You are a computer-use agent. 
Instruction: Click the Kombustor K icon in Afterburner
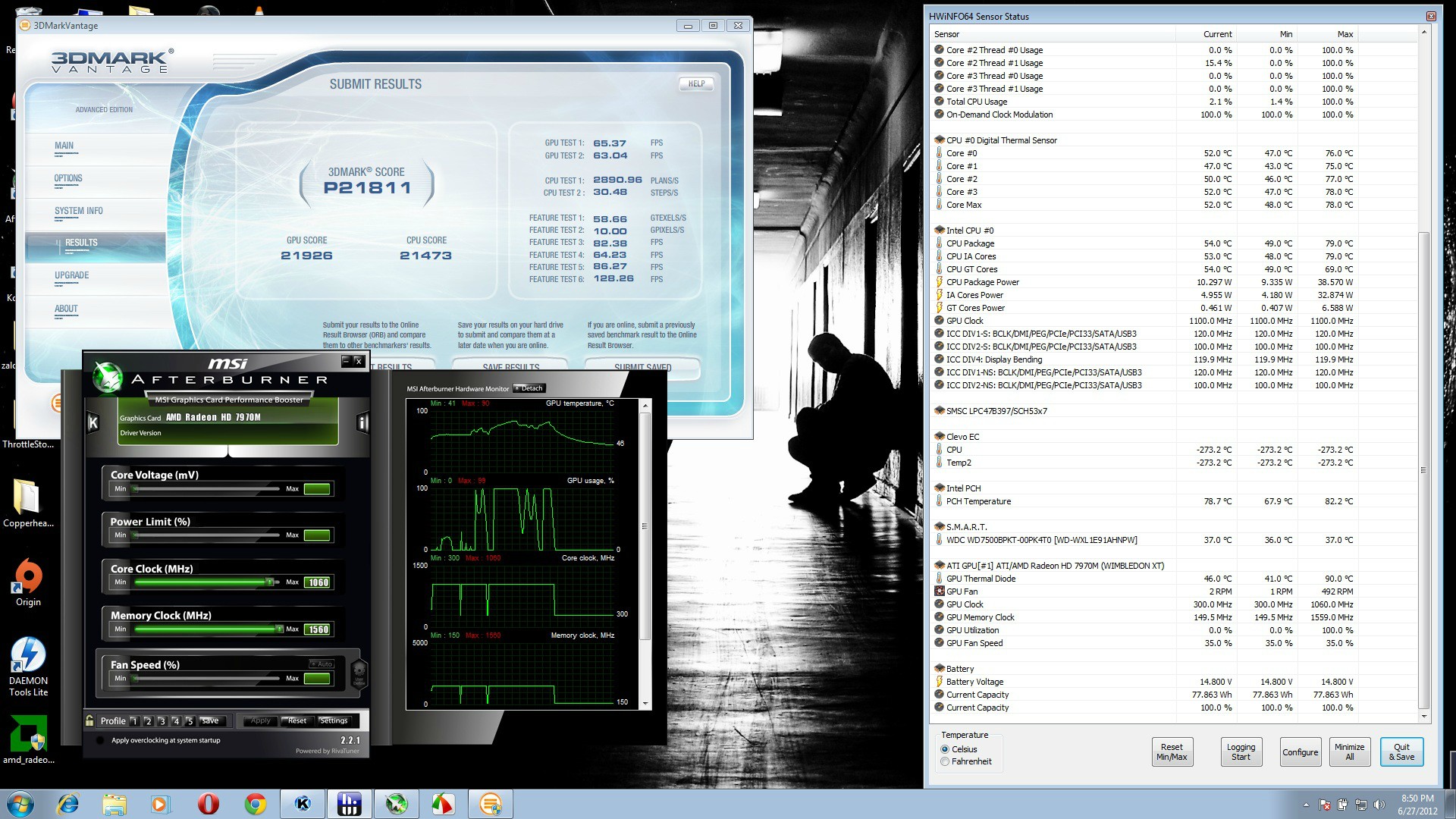93,422
